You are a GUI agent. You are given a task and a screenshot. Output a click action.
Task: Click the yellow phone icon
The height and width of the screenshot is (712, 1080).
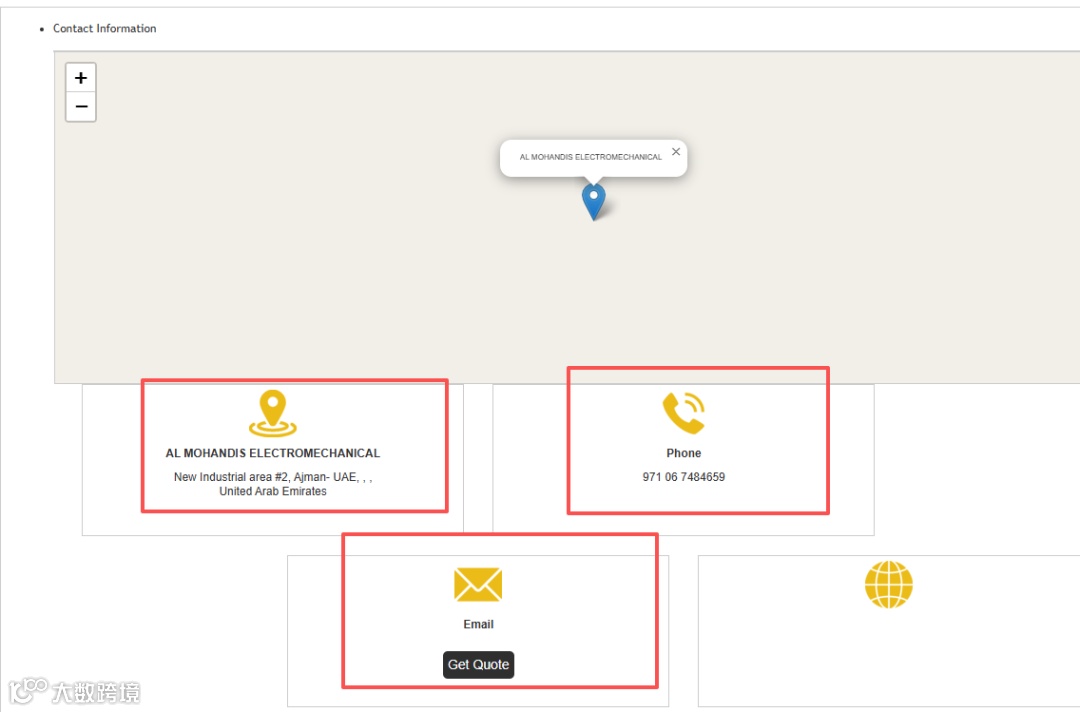tap(683, 413)
